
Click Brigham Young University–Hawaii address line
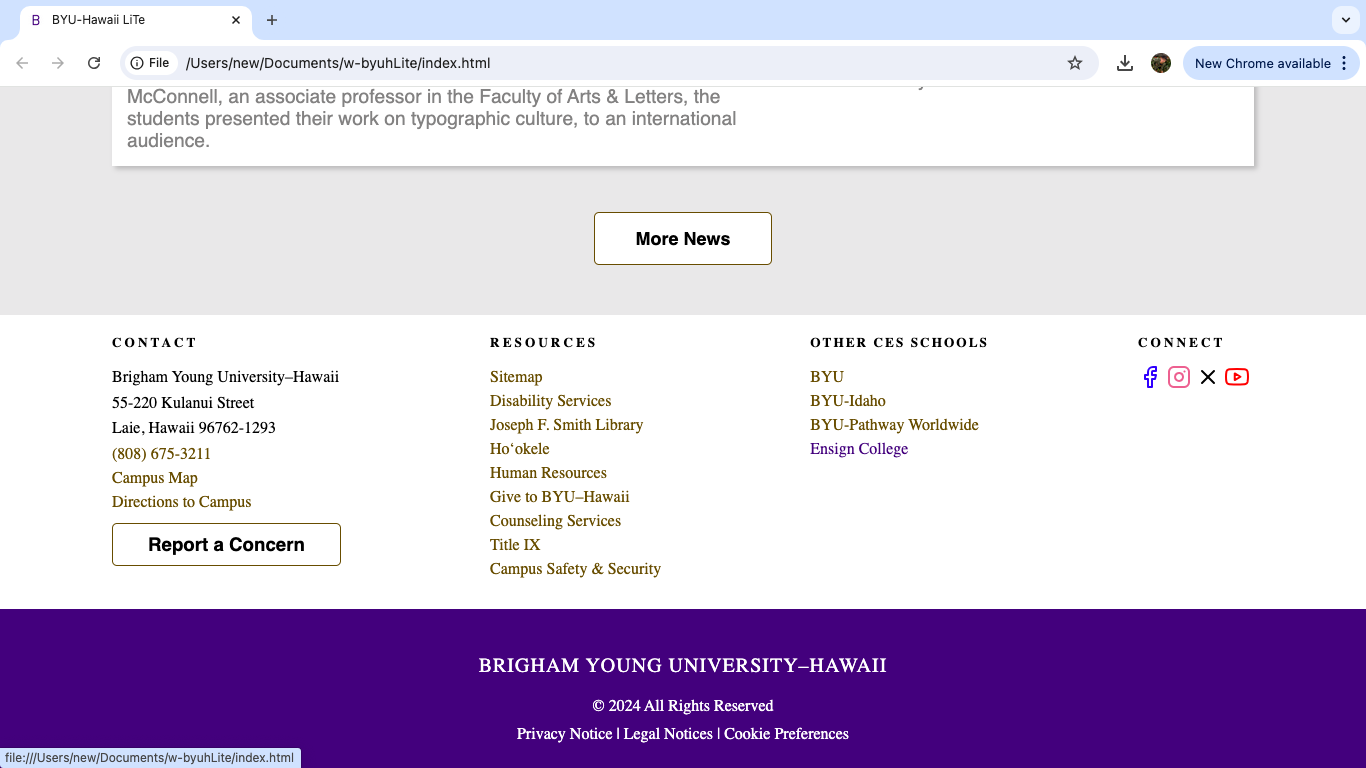pyautogui.click(x=225, y=377)
